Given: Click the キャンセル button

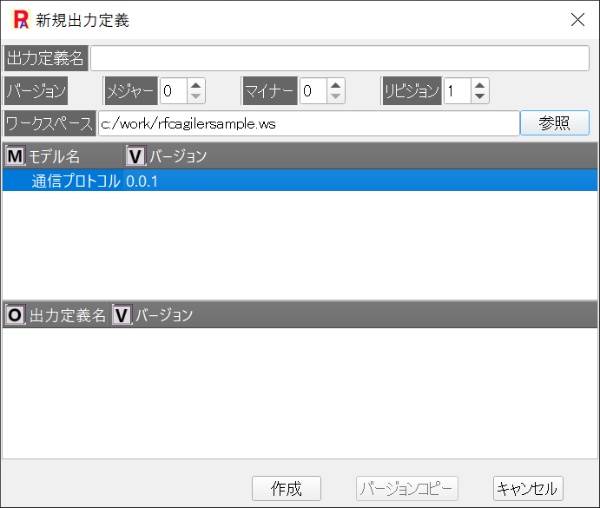Looking at the screenshot, I should pyautogui.click(x=528, y=488).
